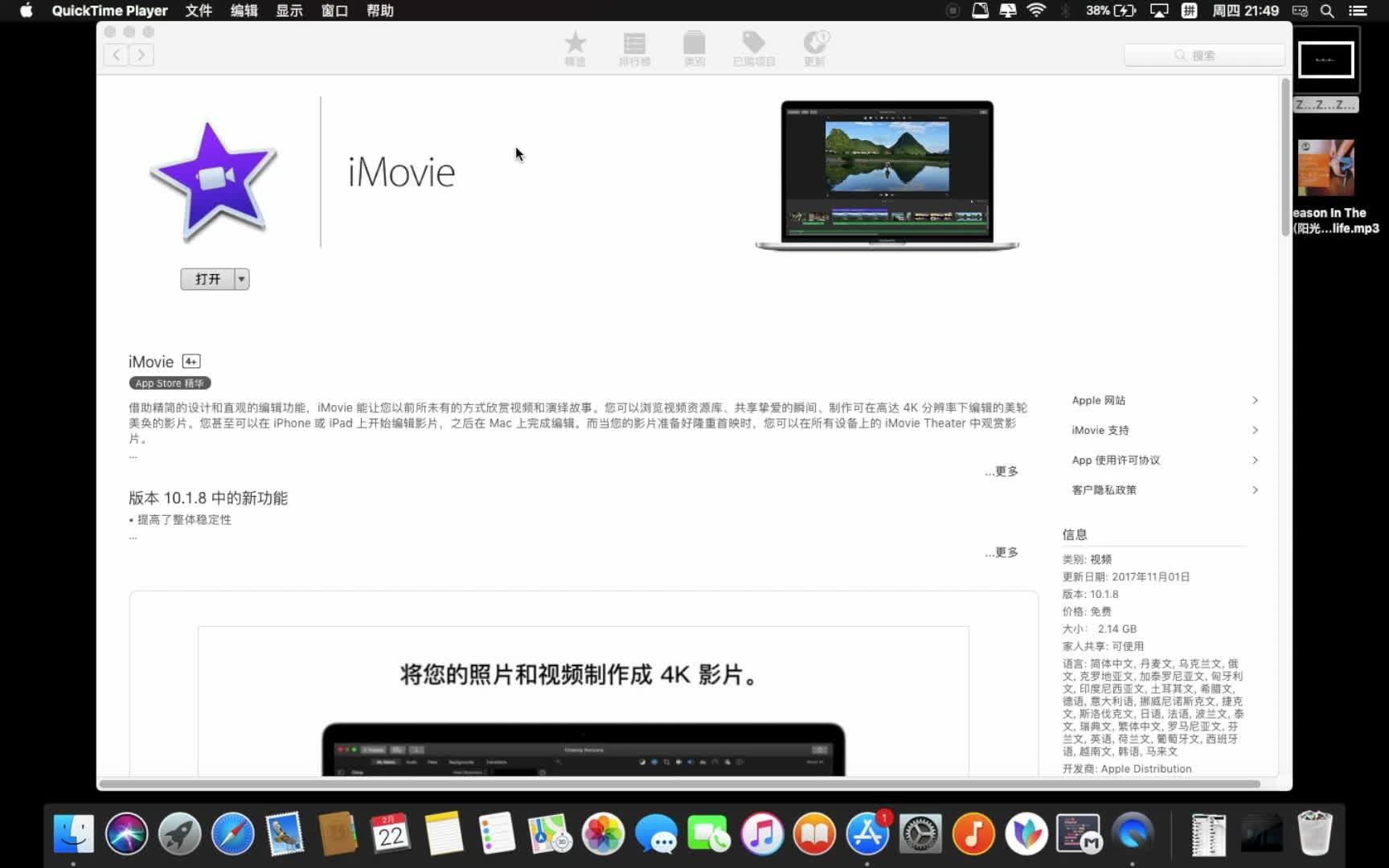Click the 周四 21:49 clock
This screenshot has width=1389, height=868.
pos(1245,10)
